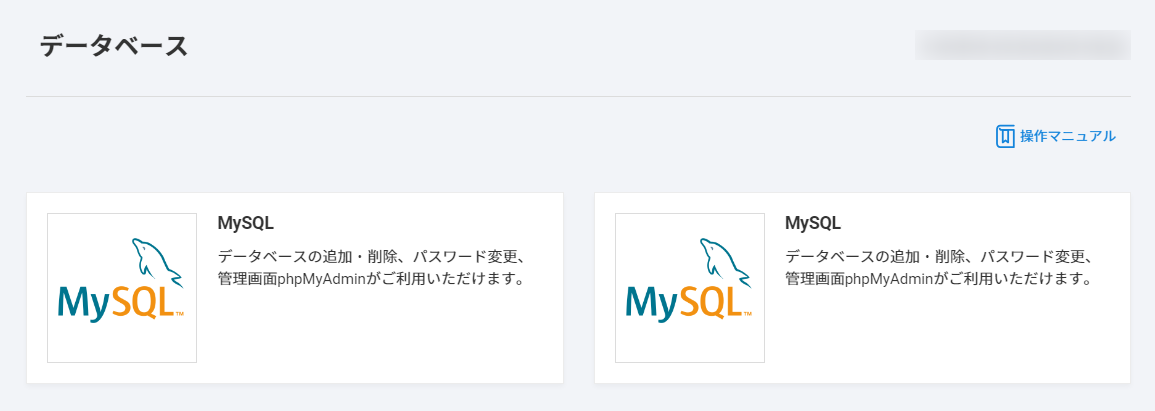Click the データベース page heading
1155x411 pixels.
tap(114, 46)
